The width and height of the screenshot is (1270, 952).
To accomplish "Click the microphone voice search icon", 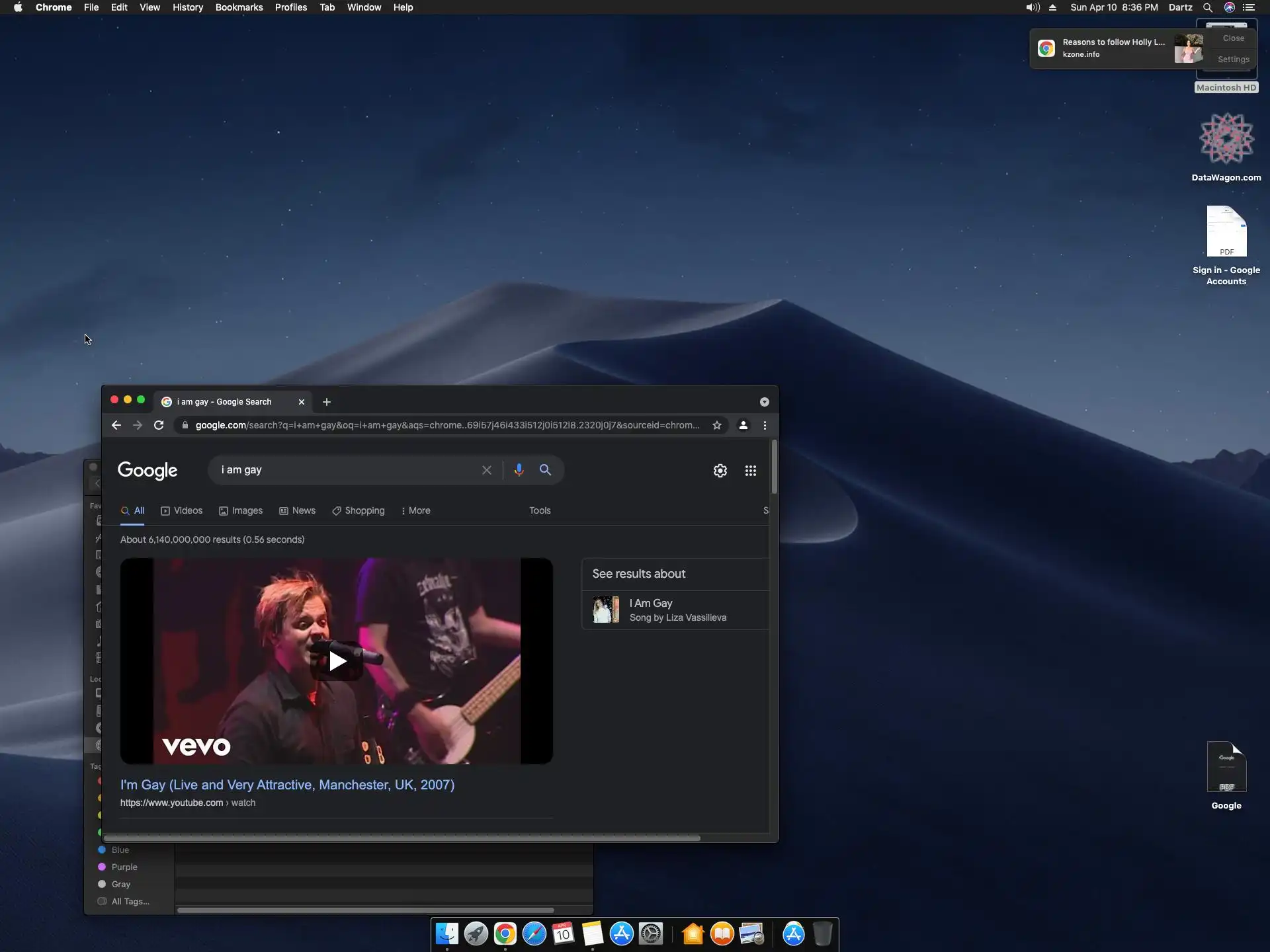I will [519, 470].
